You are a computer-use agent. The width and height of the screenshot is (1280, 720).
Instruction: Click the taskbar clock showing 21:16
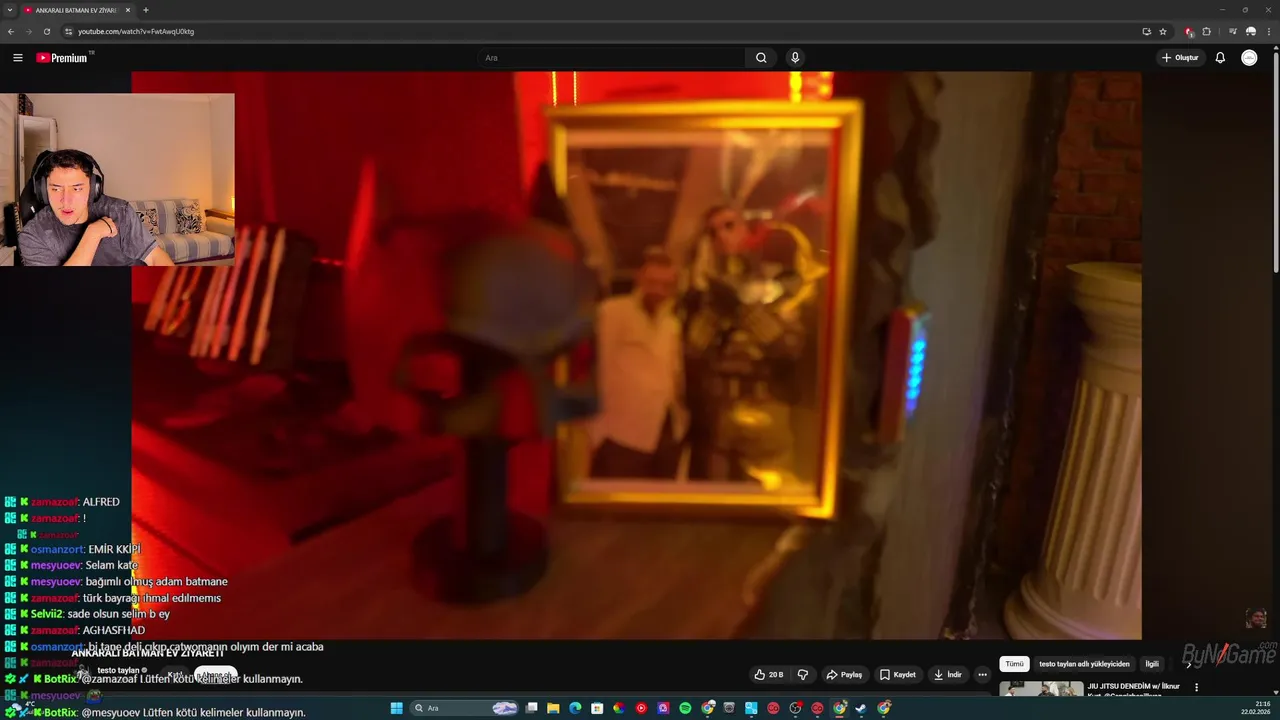coord(1255,708)
